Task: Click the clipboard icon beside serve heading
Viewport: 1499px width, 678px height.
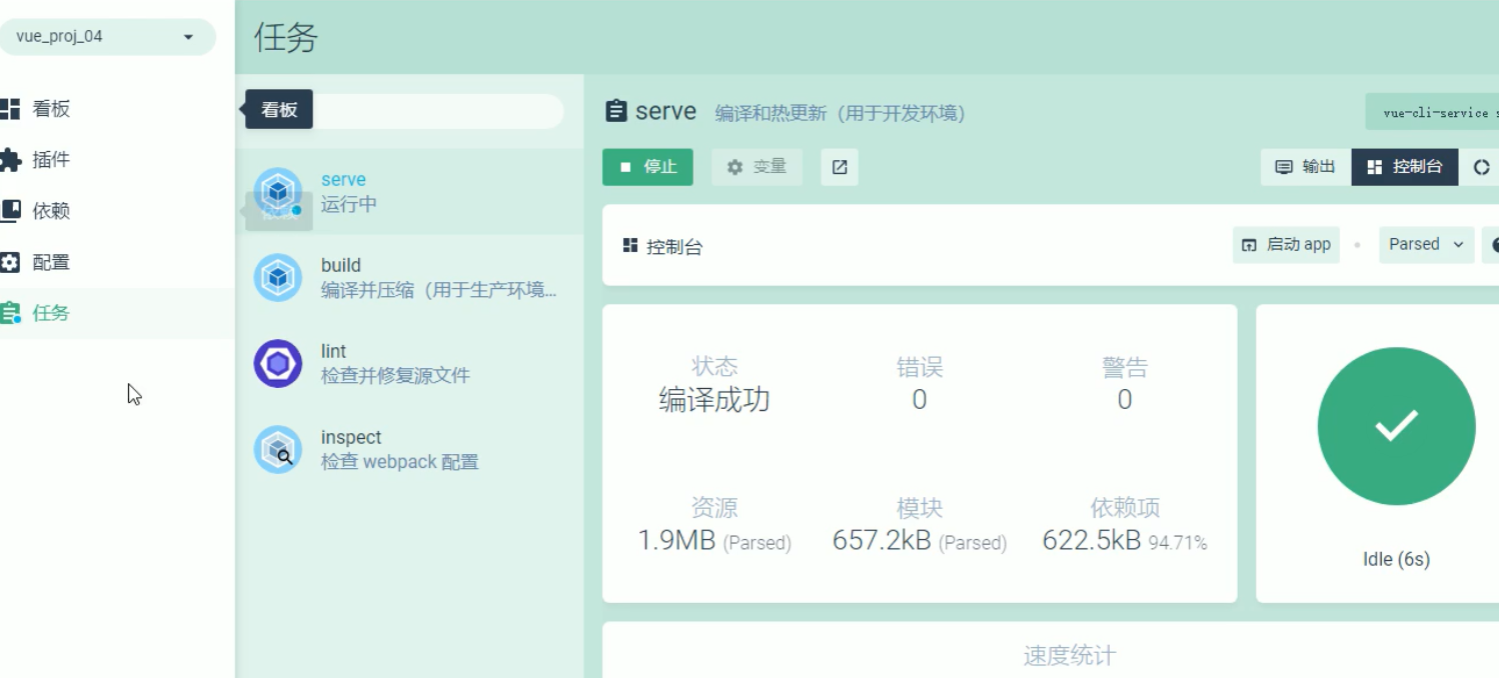Action: pyautogui.click(x=616, y=111)
